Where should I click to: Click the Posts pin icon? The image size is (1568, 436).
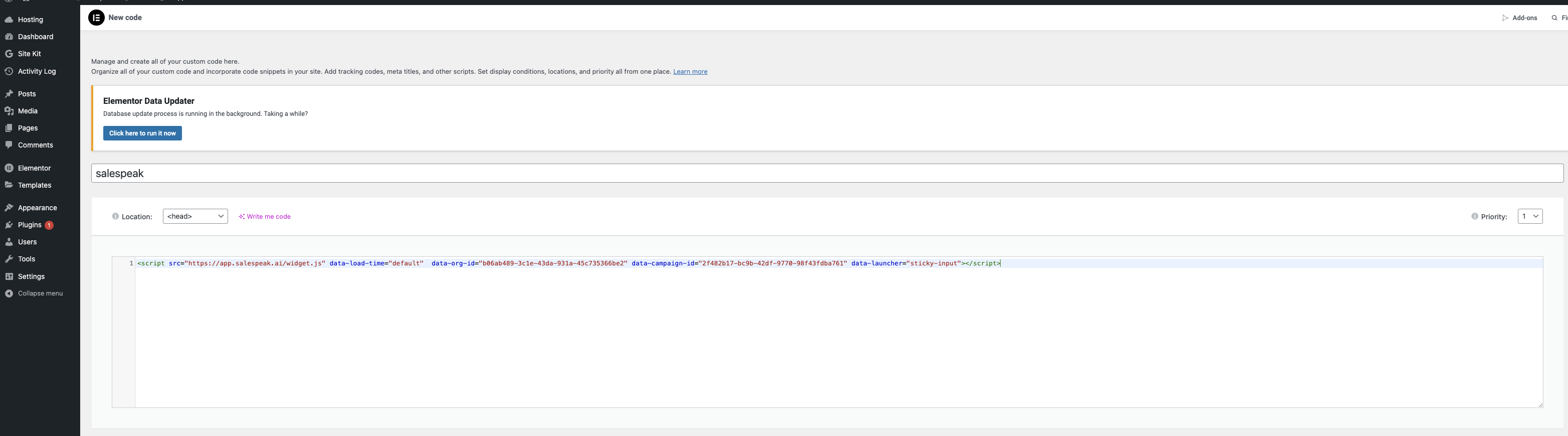9,94
